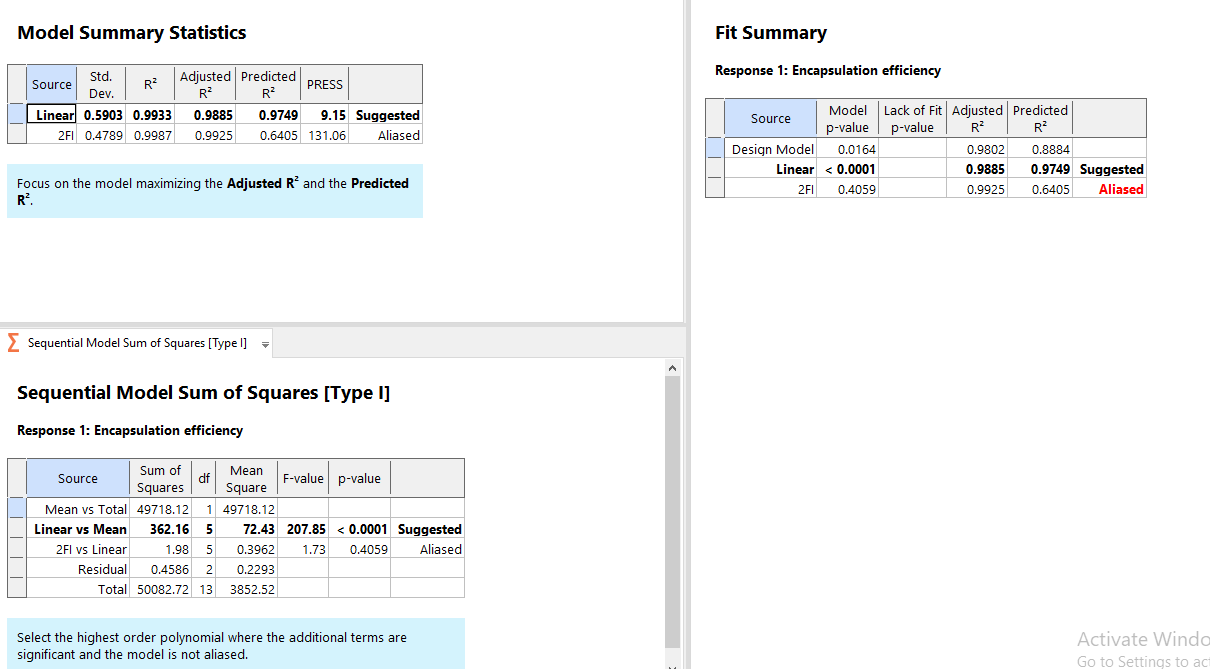Click the Model p-value column header
The width and height of the screenshot is (1210, 669).
(848, 118)
